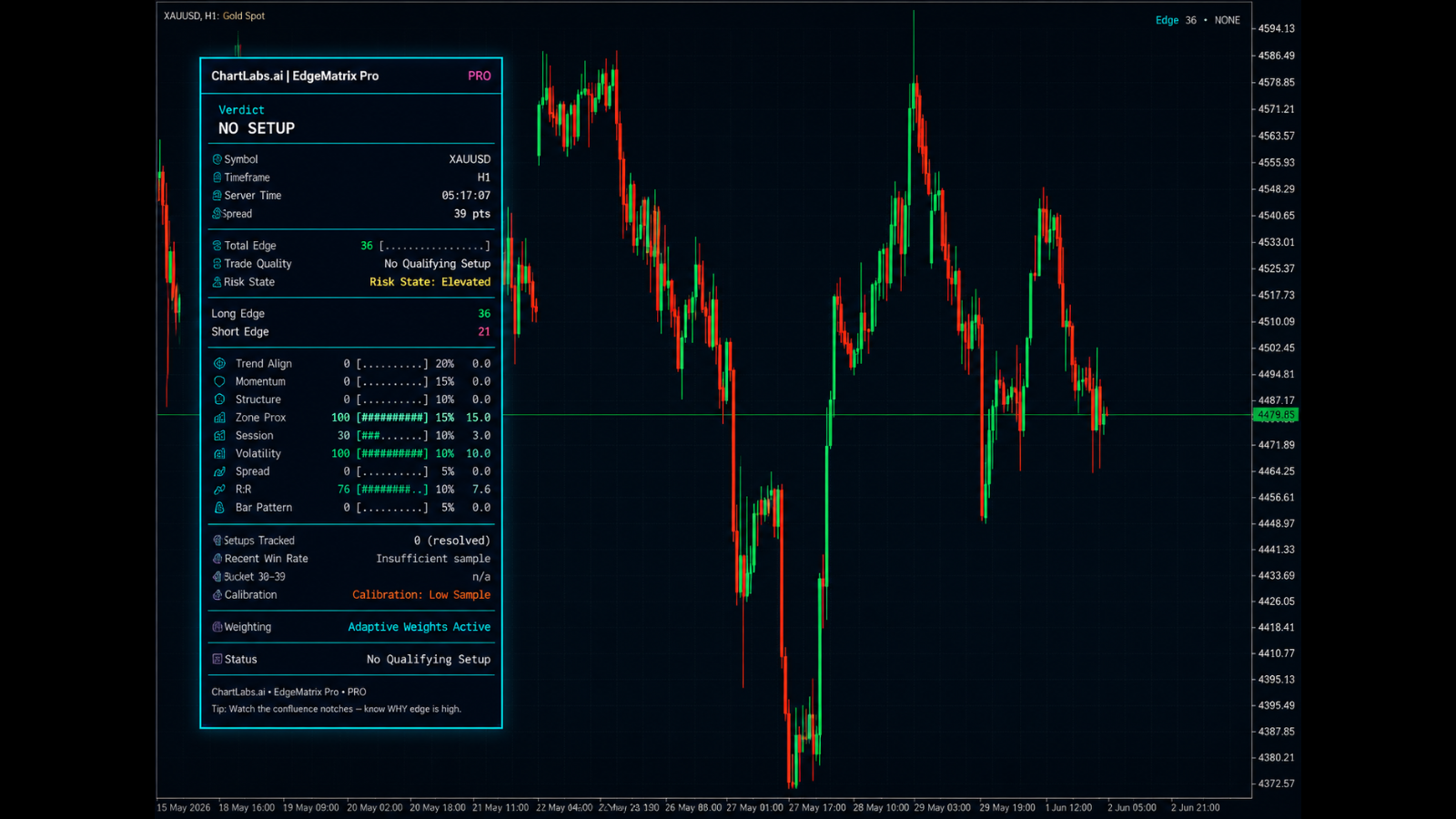Click the icon beside Spread 5% weight row
The height and width of the screenshot is (819, 1456).
click(x=219, y=471)
